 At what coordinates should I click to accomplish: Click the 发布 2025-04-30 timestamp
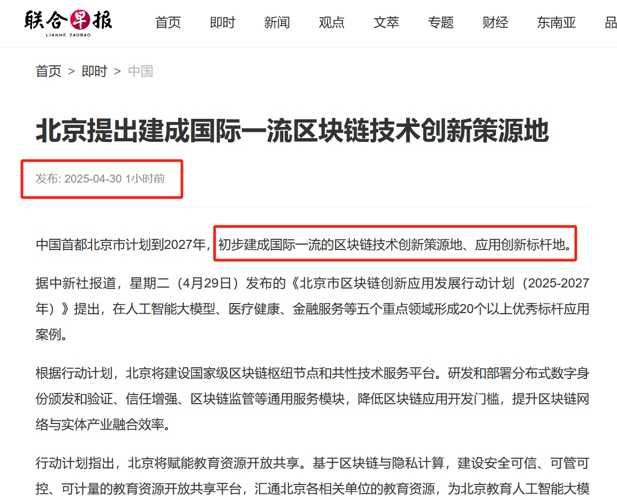pyautogui.click(x=100, y=179)
